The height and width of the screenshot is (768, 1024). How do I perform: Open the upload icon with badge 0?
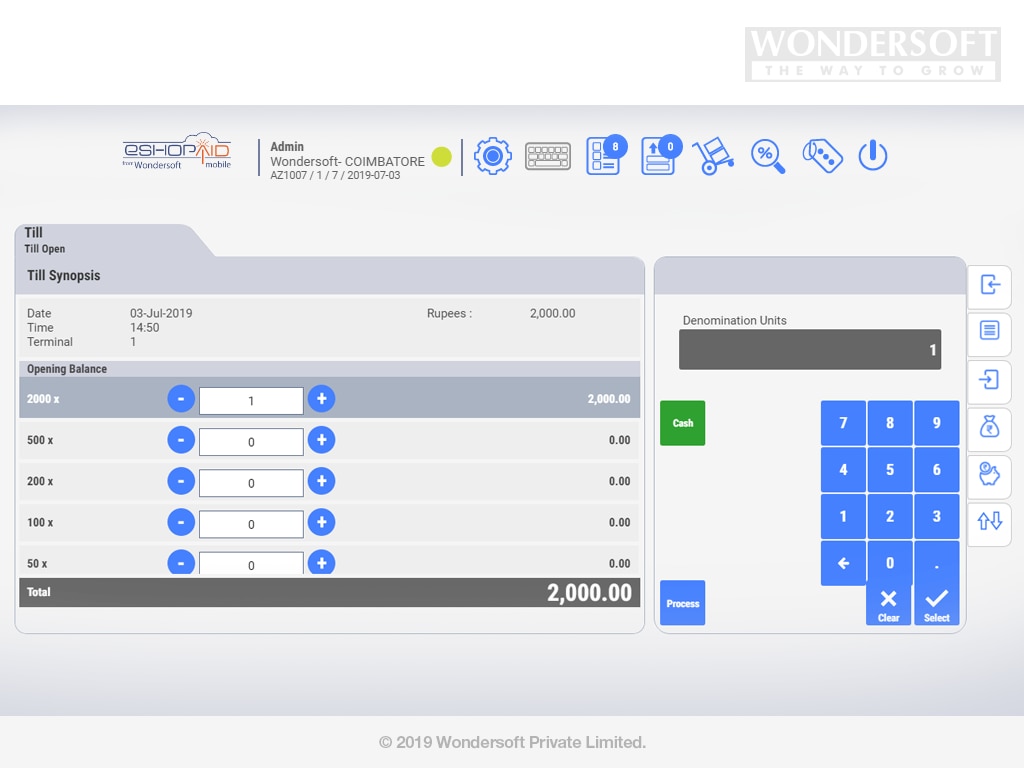point(659,156)
